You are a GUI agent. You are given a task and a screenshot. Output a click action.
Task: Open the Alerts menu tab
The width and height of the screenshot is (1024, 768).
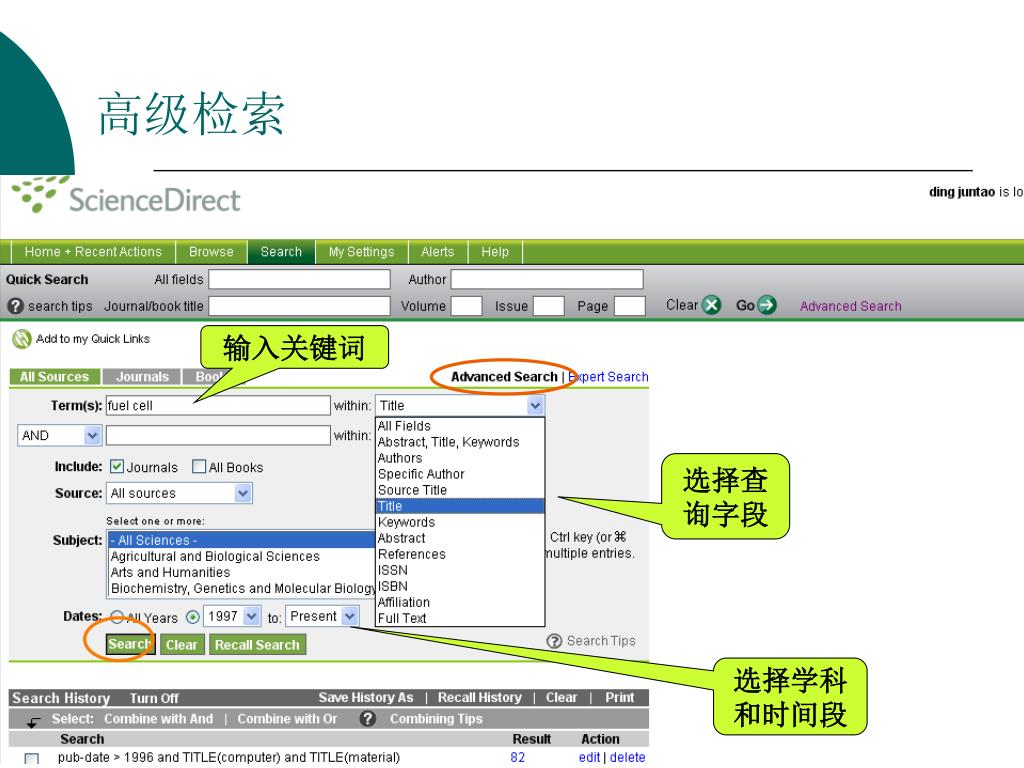point(438,251)
